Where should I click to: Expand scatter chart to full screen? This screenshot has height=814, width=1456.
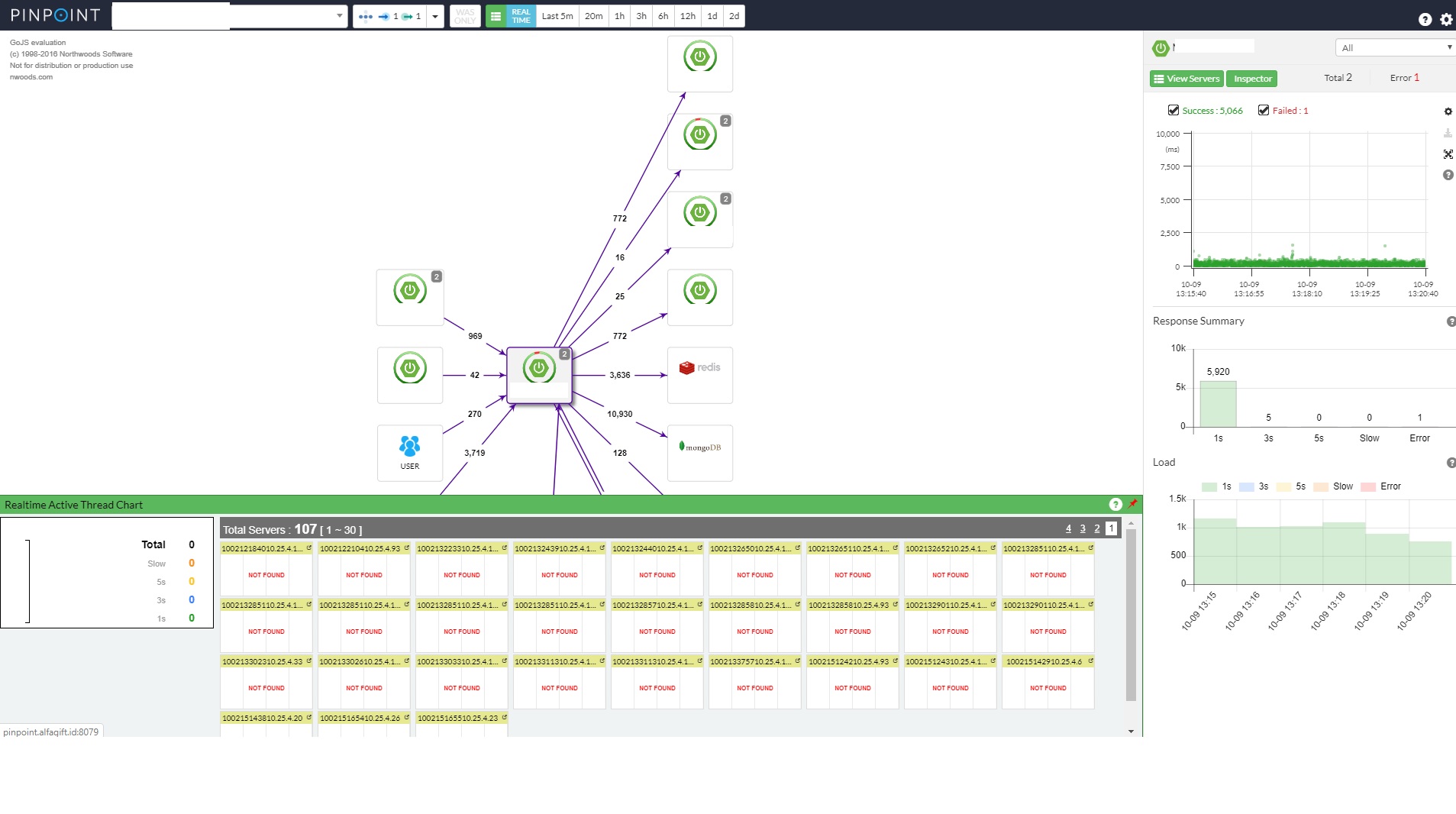point(1448,154)
